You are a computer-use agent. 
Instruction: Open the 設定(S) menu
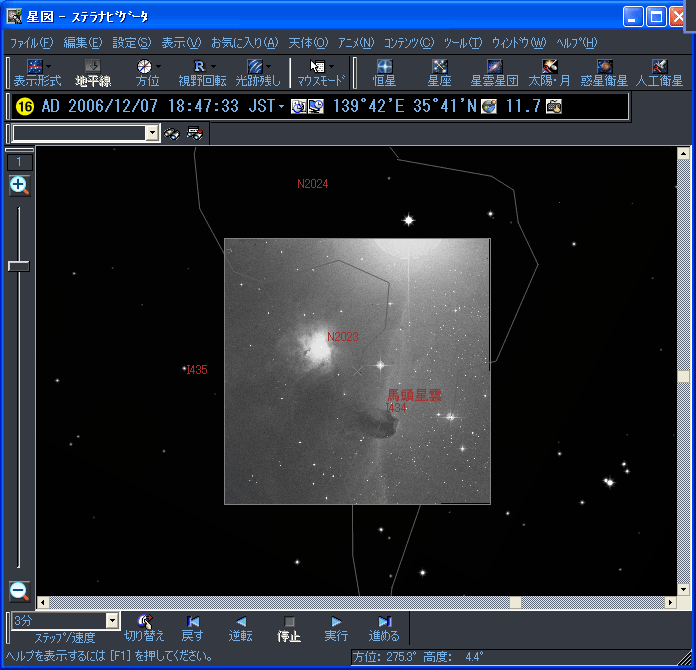coord(131,42)
